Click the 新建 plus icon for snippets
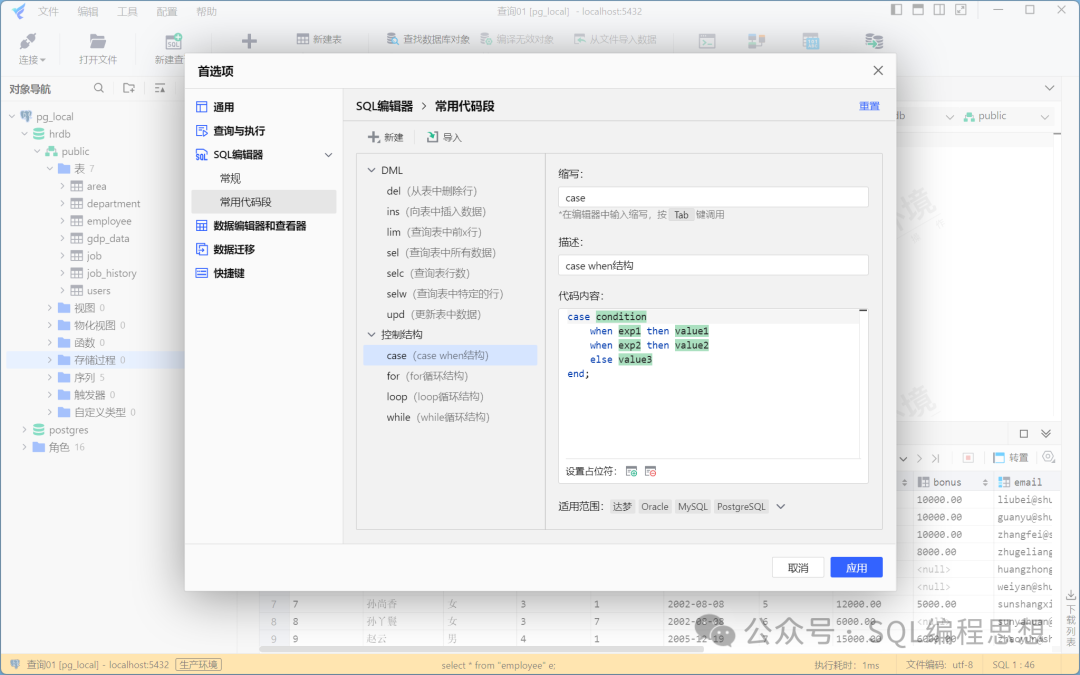 (374, 137)
